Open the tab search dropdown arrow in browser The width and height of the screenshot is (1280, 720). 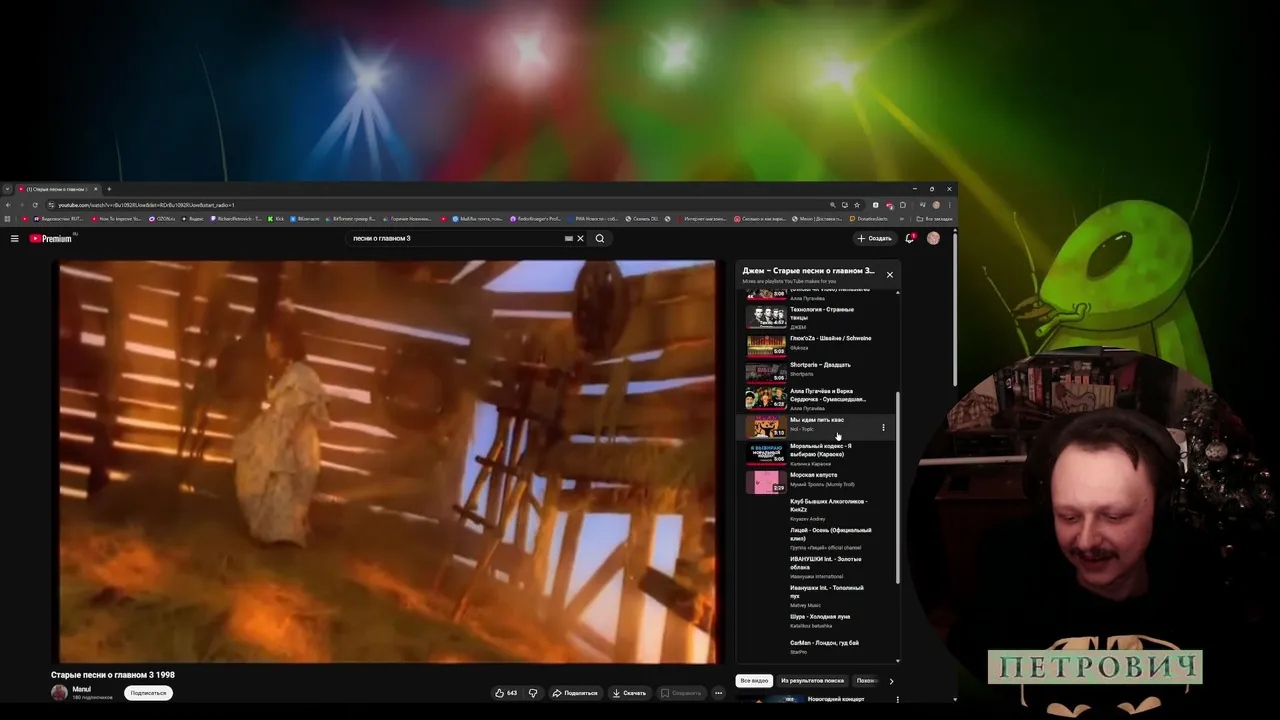(x=7, y=189)
